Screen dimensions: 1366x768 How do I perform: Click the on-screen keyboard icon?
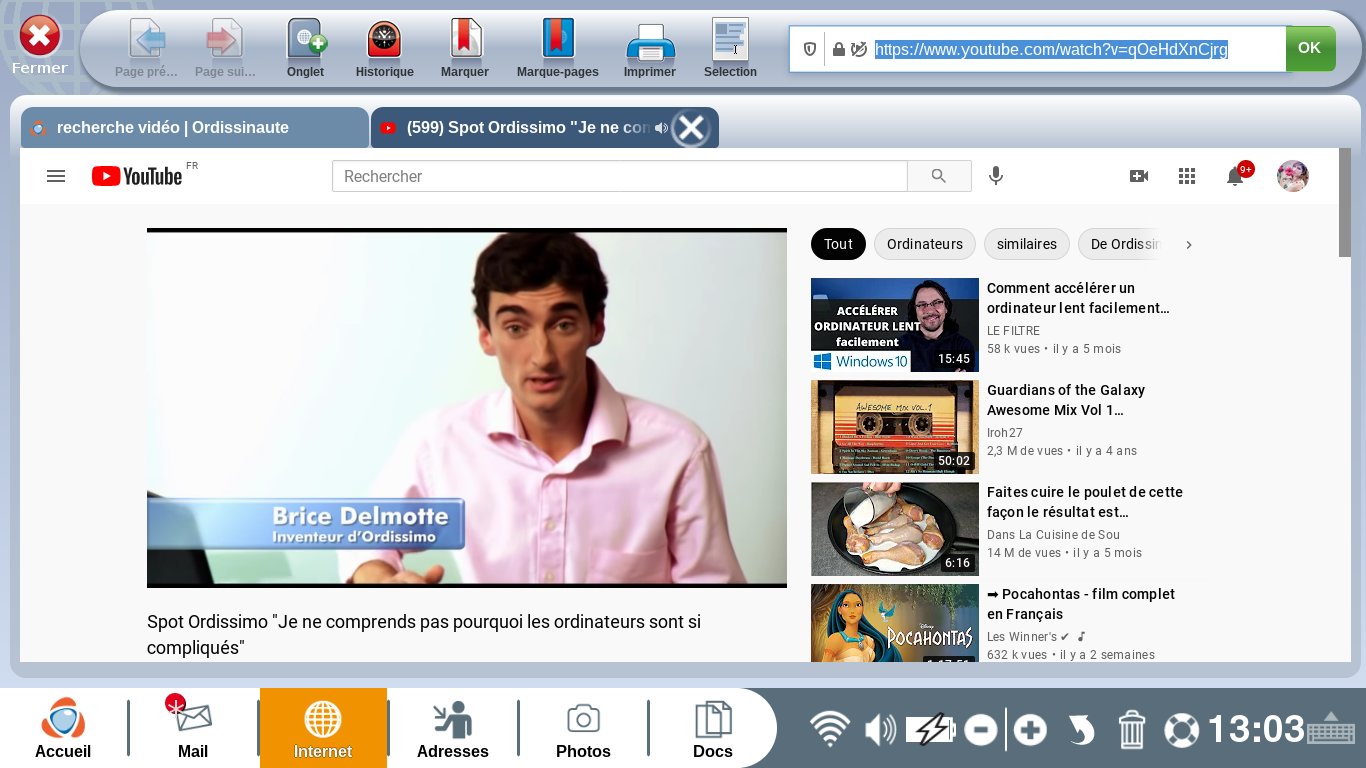click(x=1331, y=729)
